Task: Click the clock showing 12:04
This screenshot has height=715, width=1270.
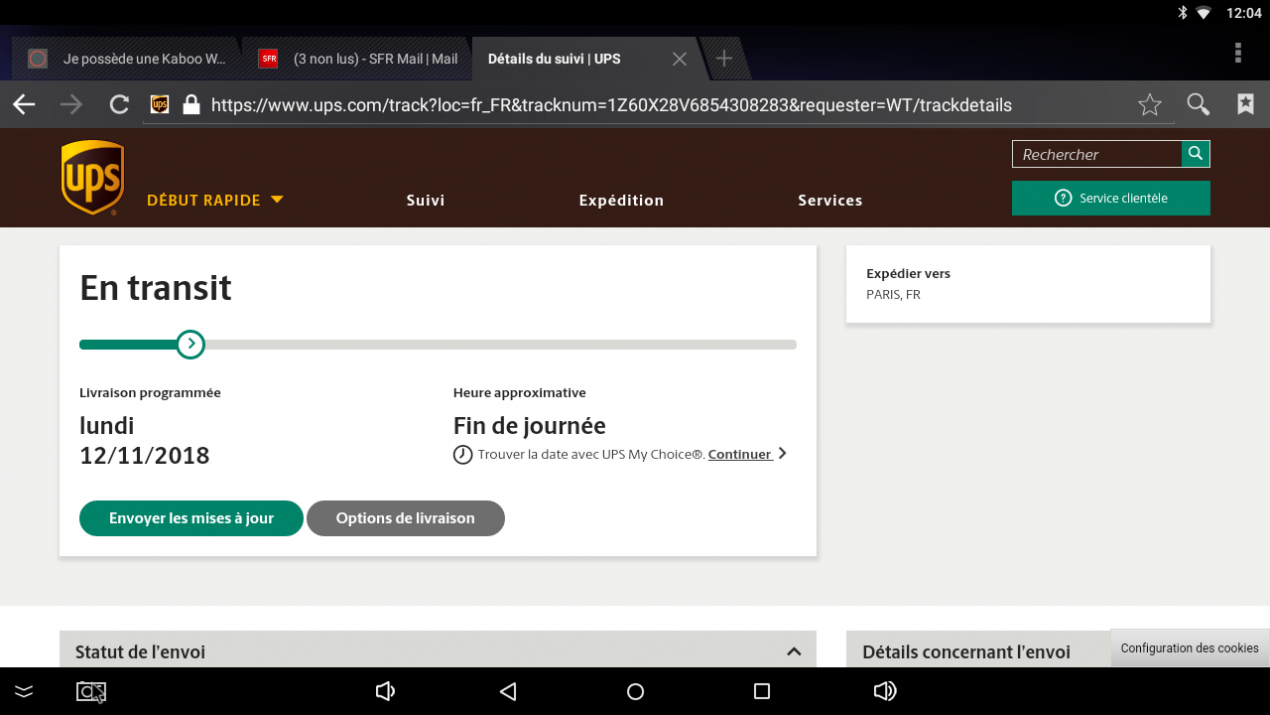Action: coord(1244,13)
